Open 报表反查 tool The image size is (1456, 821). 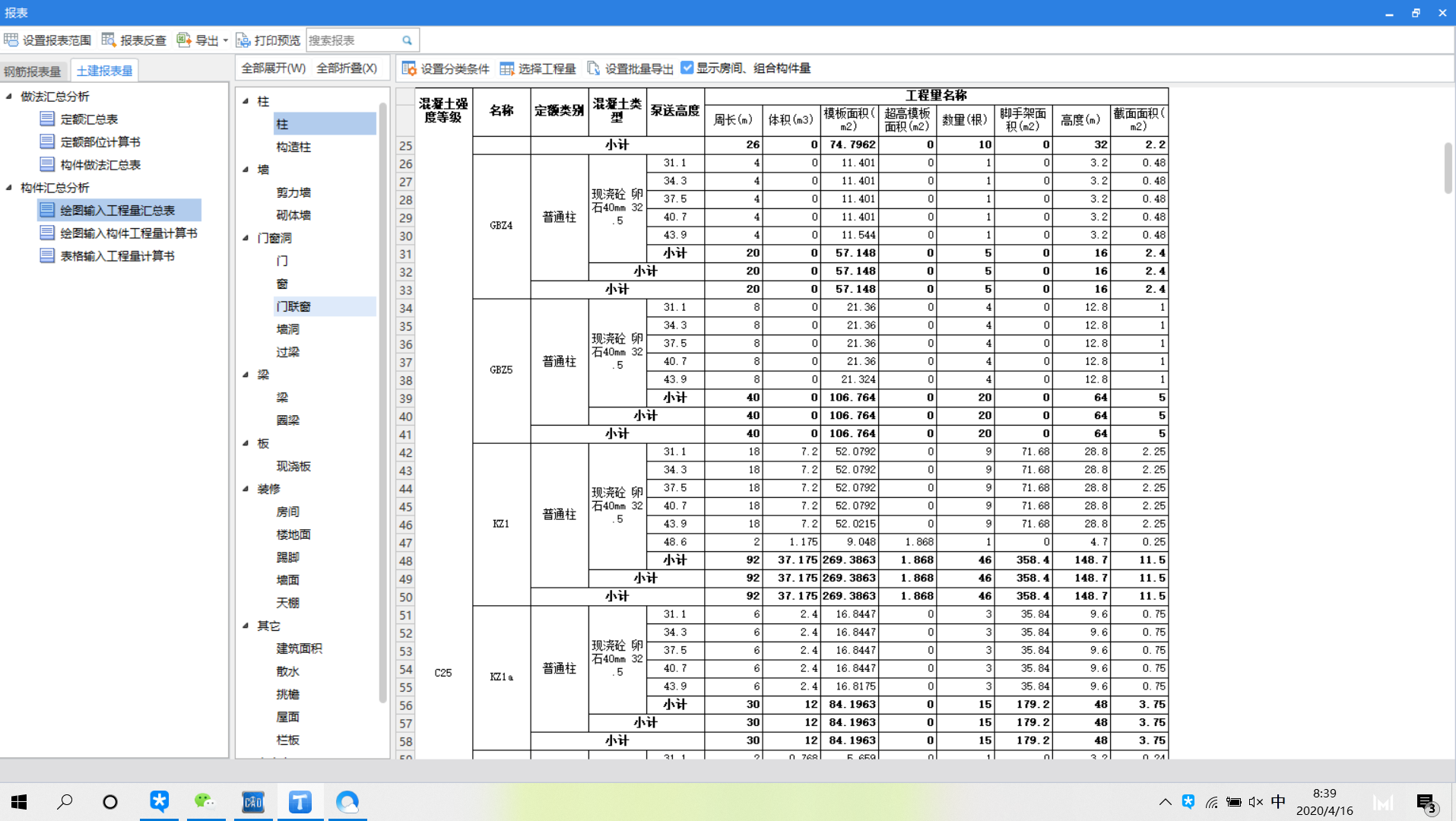click(x=134, y=40)
